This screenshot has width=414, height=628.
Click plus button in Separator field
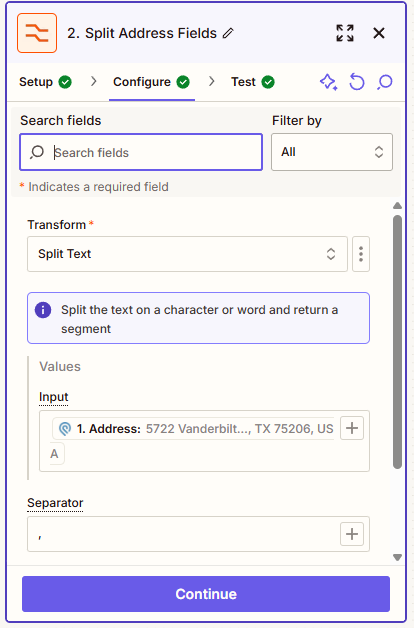(x=352, y=534)
